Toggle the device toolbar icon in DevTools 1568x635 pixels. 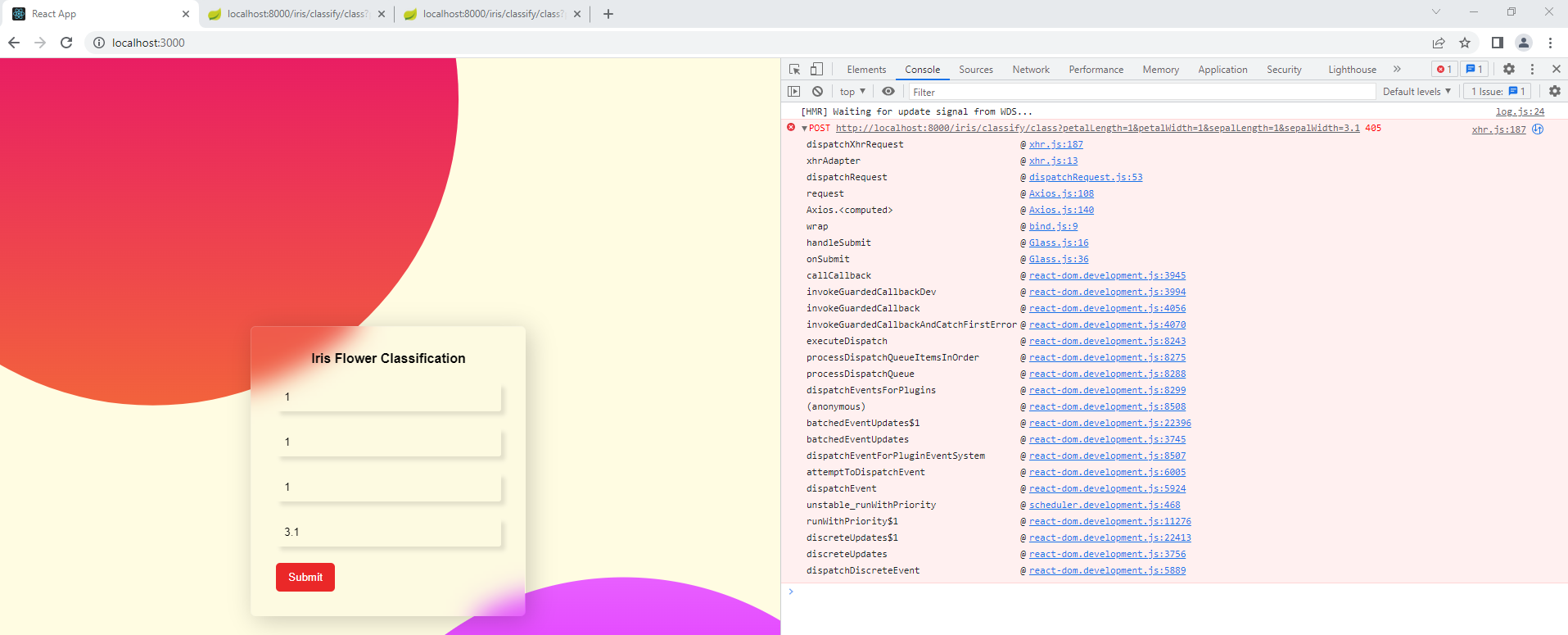click(x=816, y=70)
